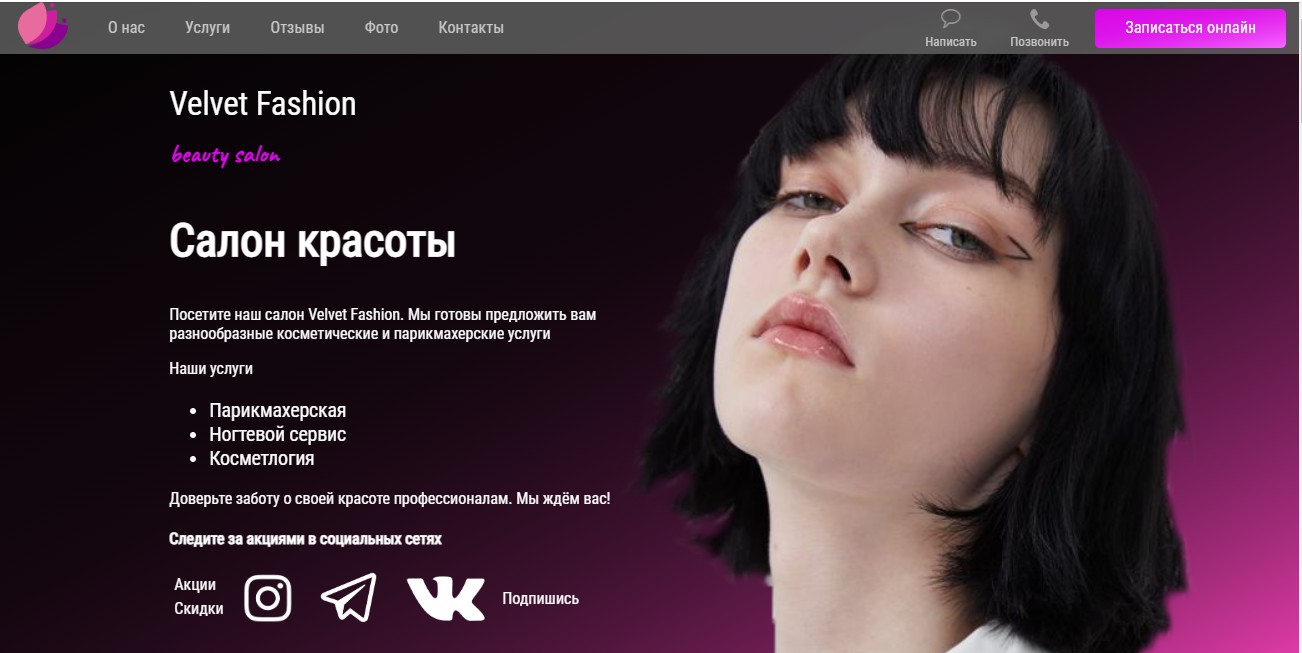Click the Velvet Fashion title
The height and width of the screenshot is (653, 1302).
point(263,103)
